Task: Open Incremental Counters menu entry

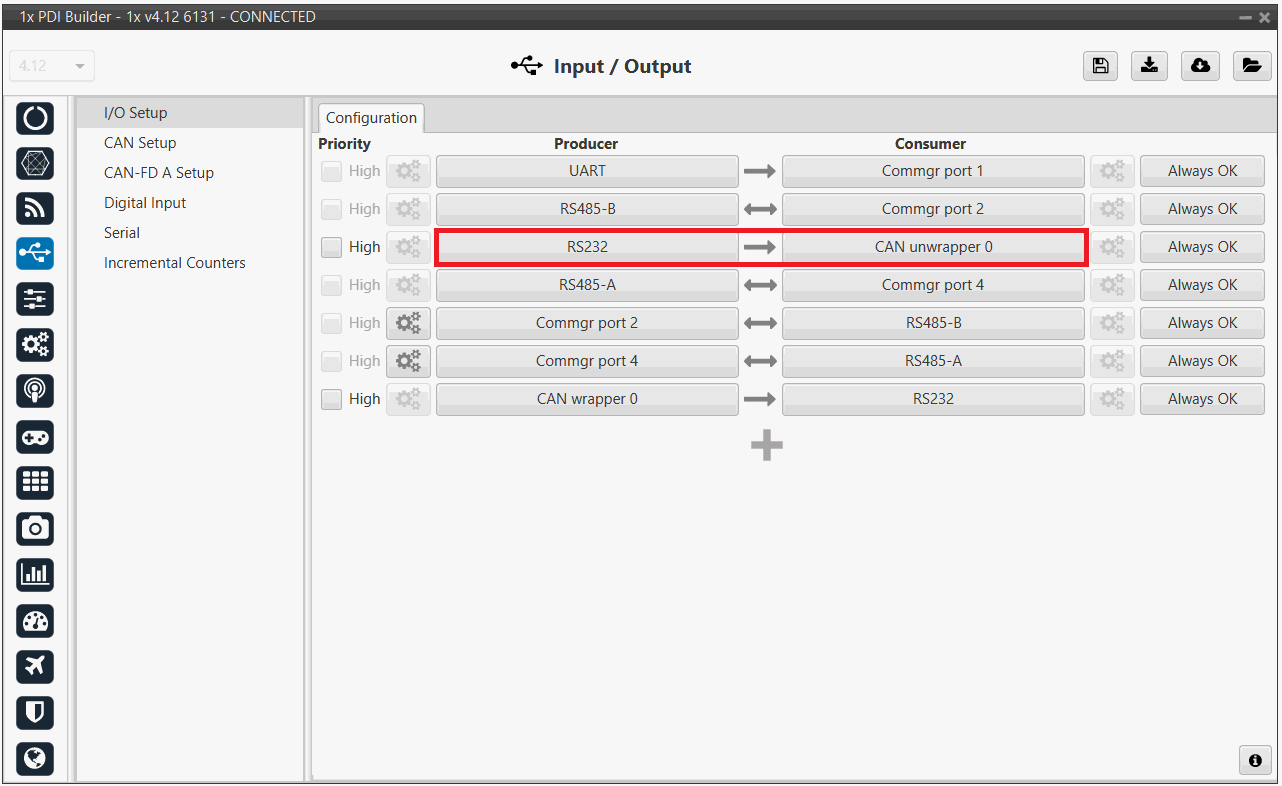Action: [x=175, y=263]
